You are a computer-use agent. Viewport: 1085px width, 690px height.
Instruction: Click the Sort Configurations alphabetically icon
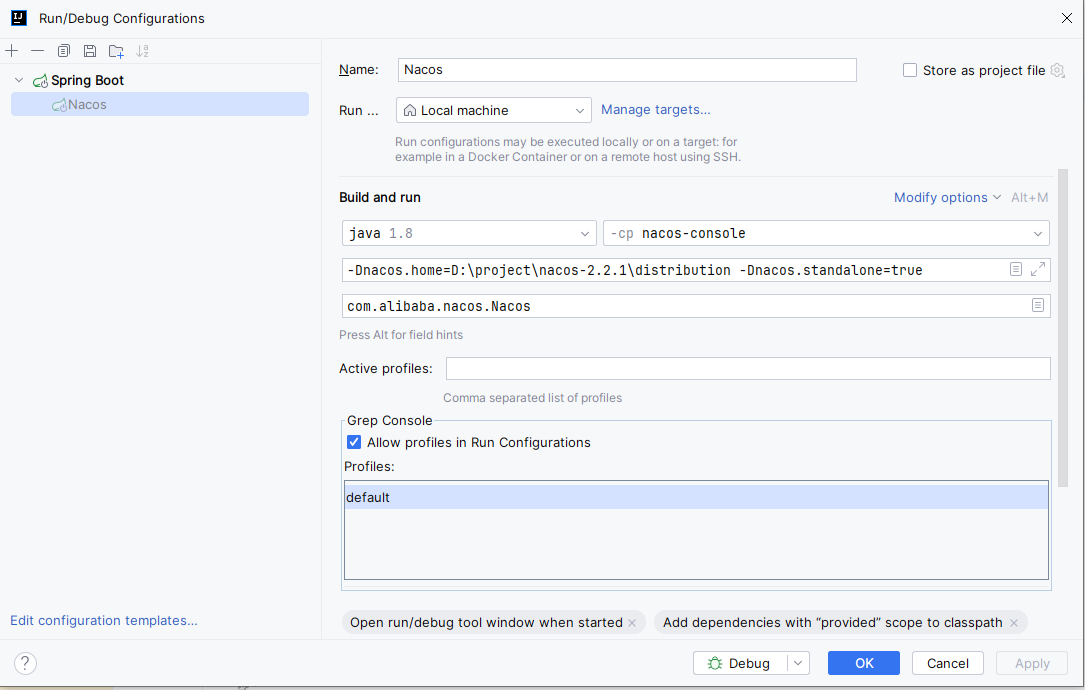[142, 51]
